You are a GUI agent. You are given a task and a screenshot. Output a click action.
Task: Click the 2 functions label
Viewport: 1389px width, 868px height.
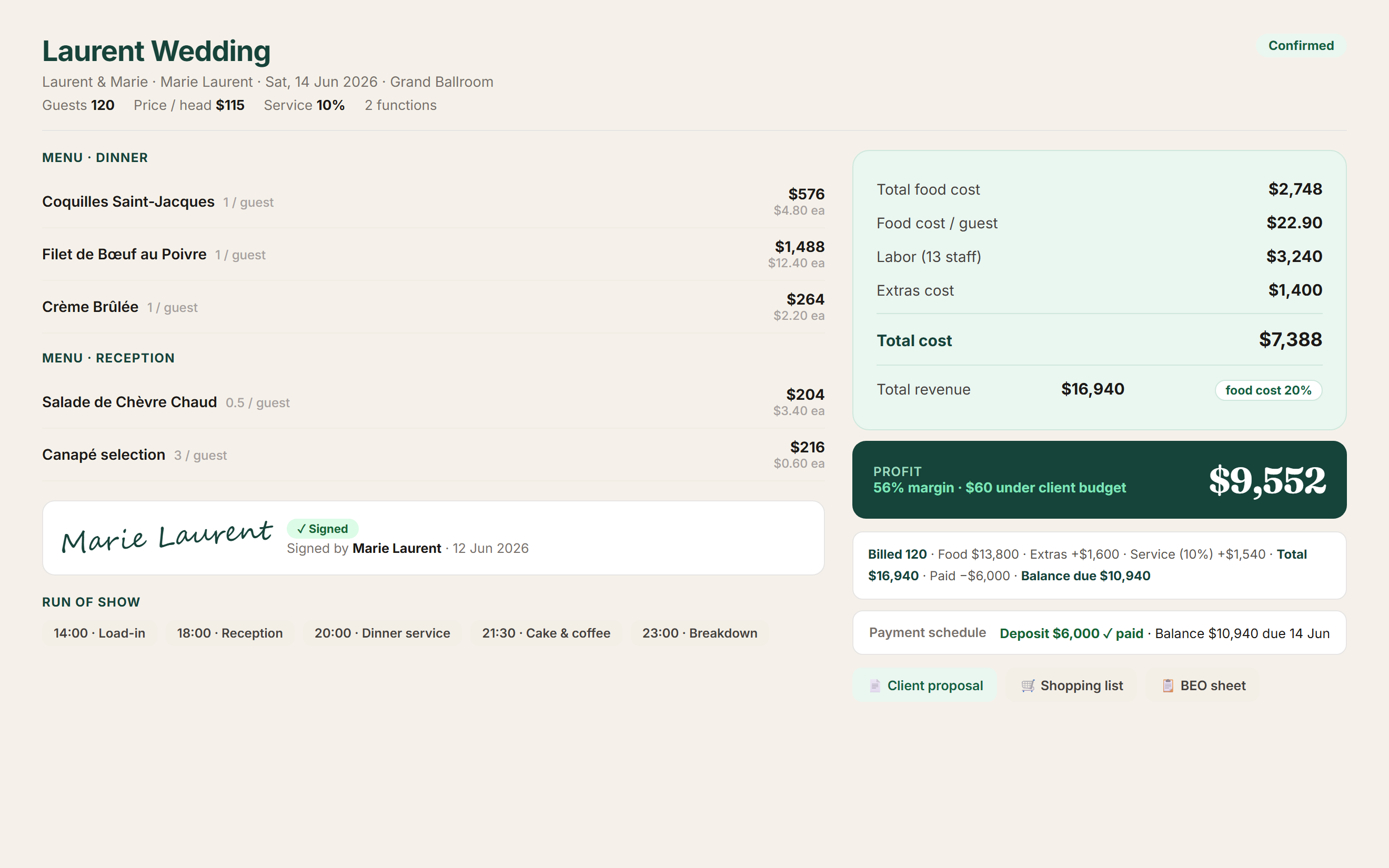tap(400, 105)
